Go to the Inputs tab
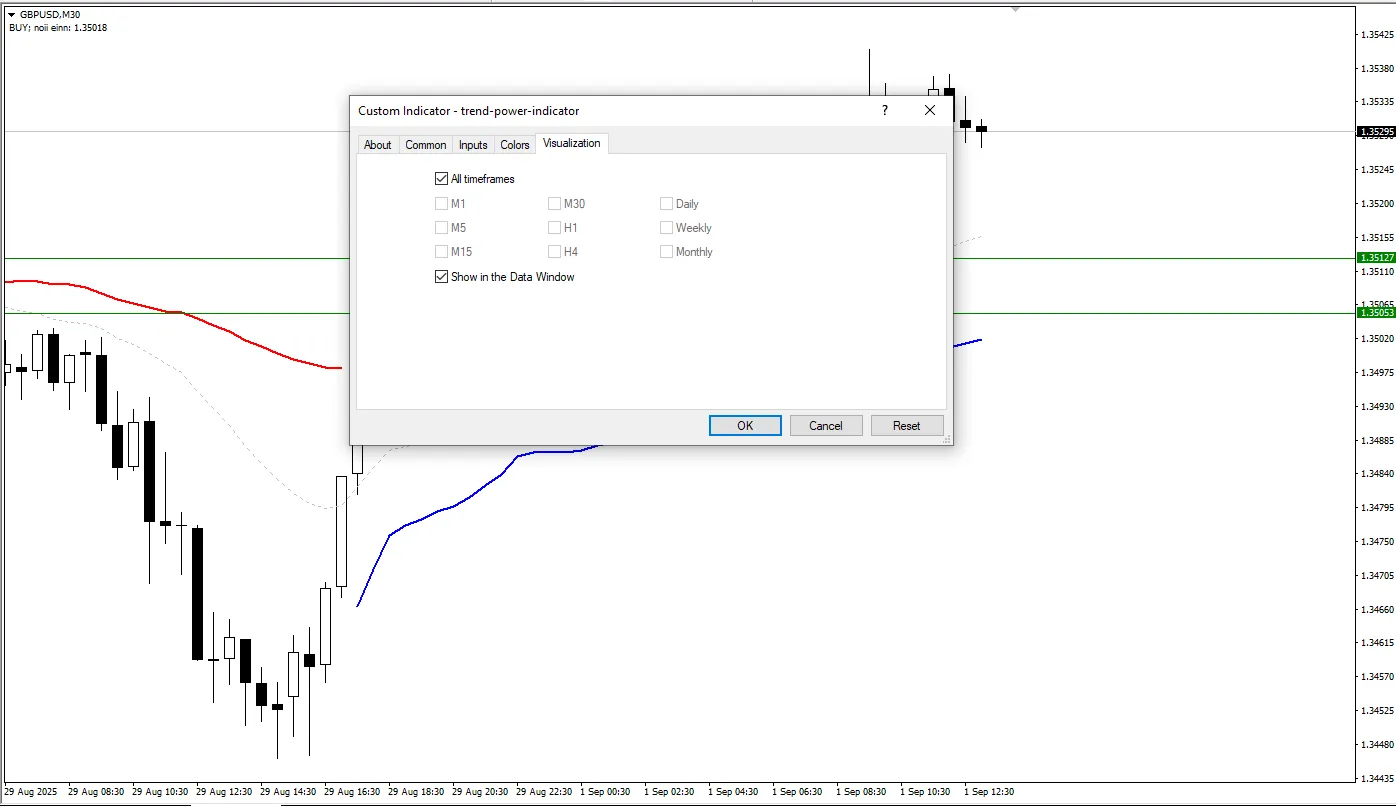1396x806 pixels. (473, 145)
